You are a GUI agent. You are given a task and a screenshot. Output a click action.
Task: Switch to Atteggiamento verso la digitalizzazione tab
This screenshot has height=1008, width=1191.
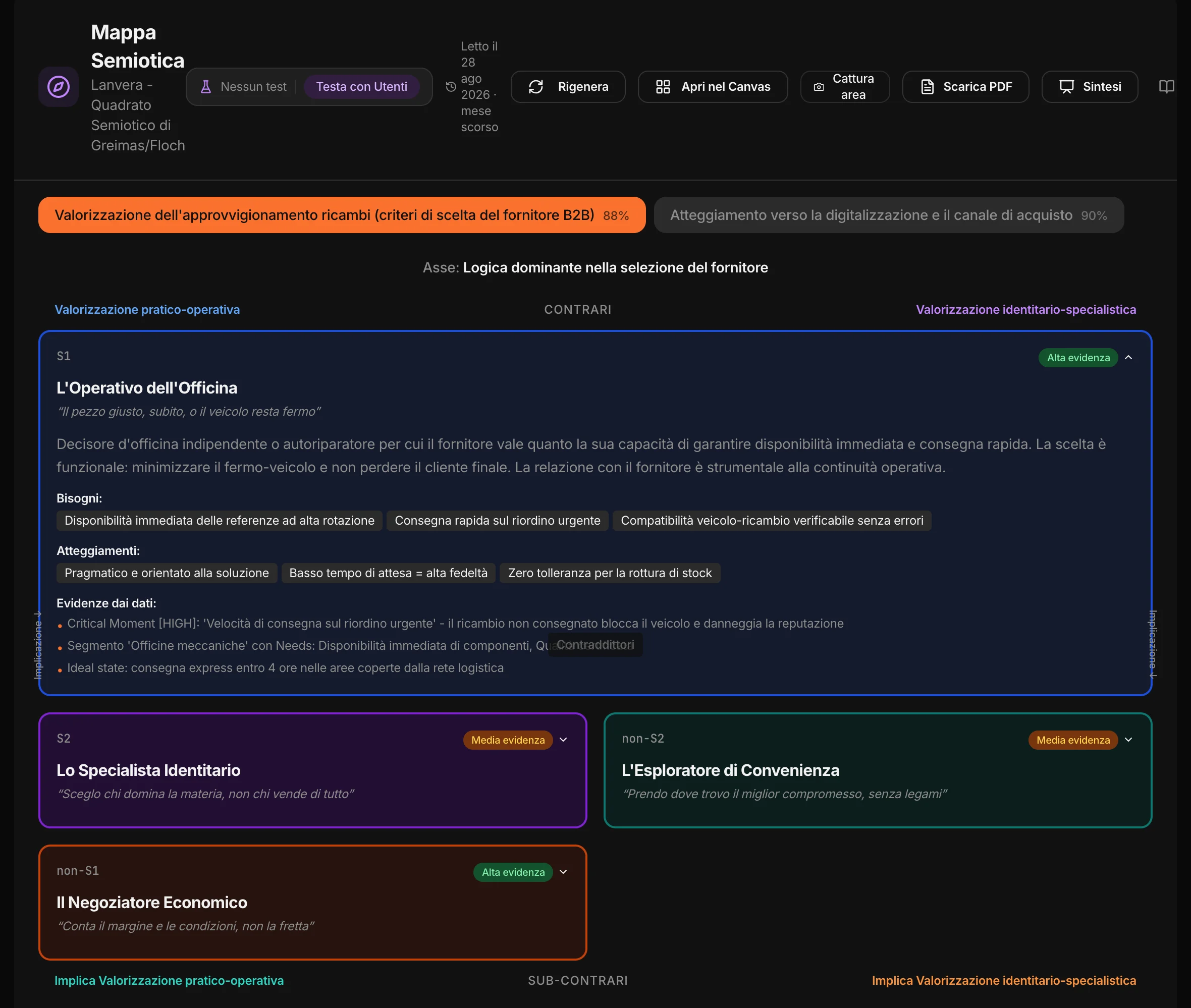pyautogui.click(x=889, y=215)
